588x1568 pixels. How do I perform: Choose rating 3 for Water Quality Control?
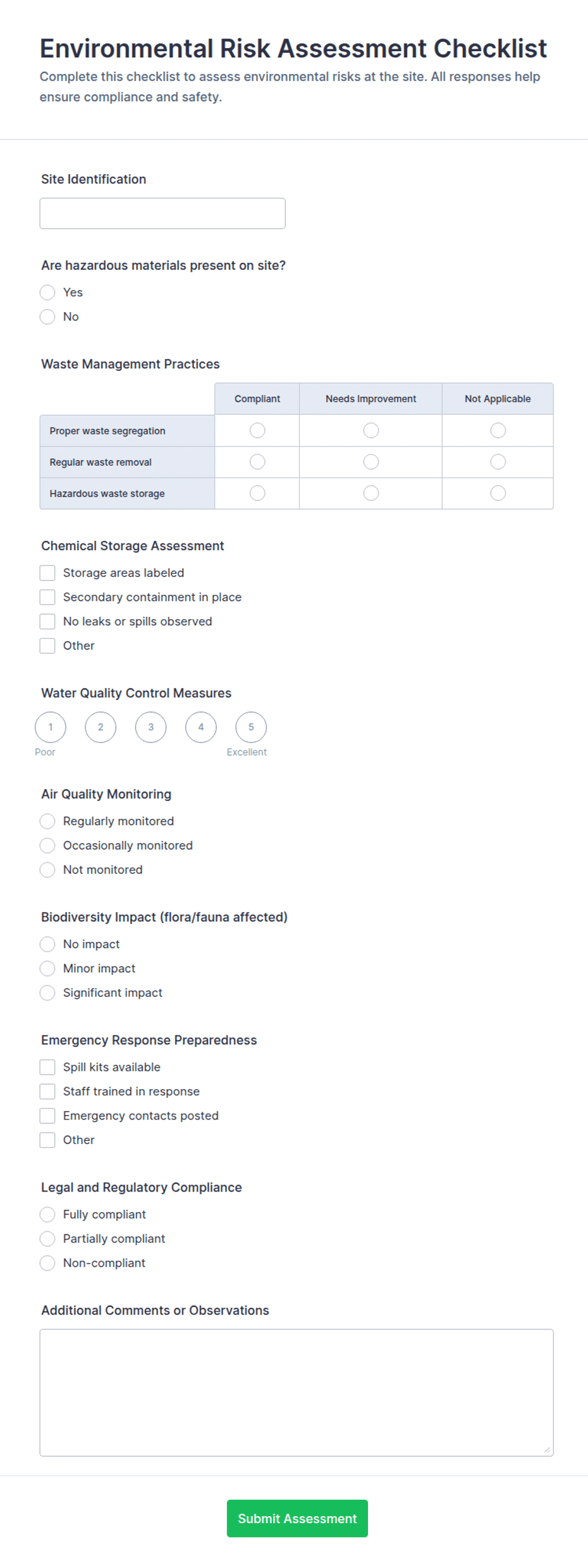click(151, 727)
